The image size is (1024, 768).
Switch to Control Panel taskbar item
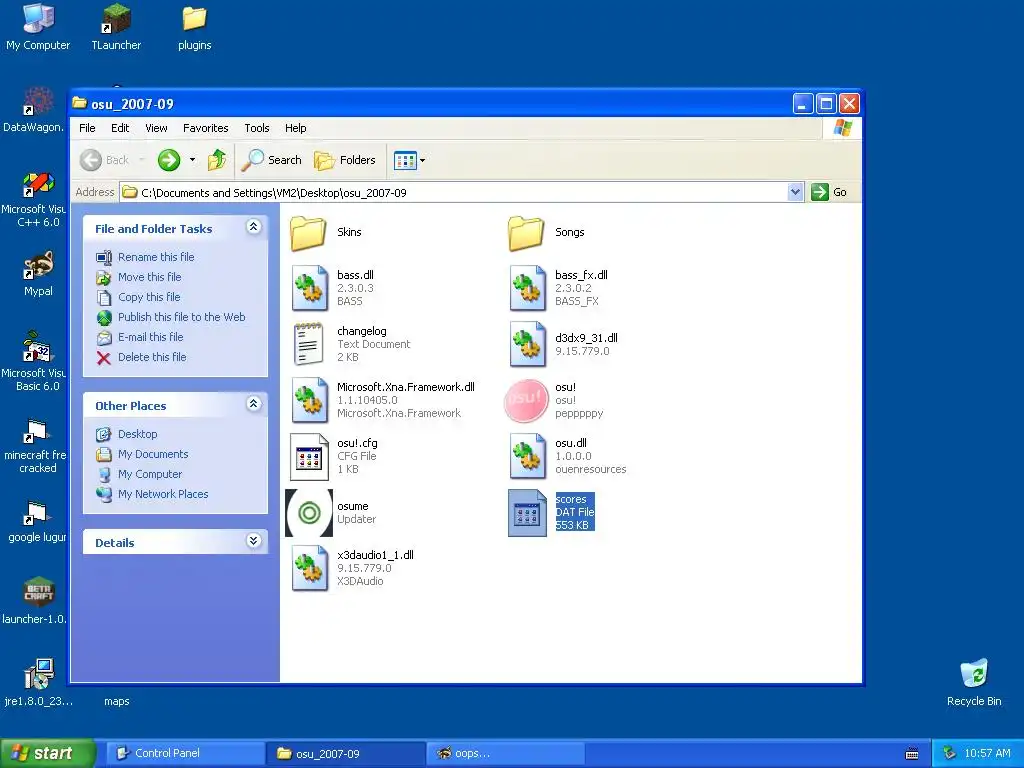[x=185, y=753]
